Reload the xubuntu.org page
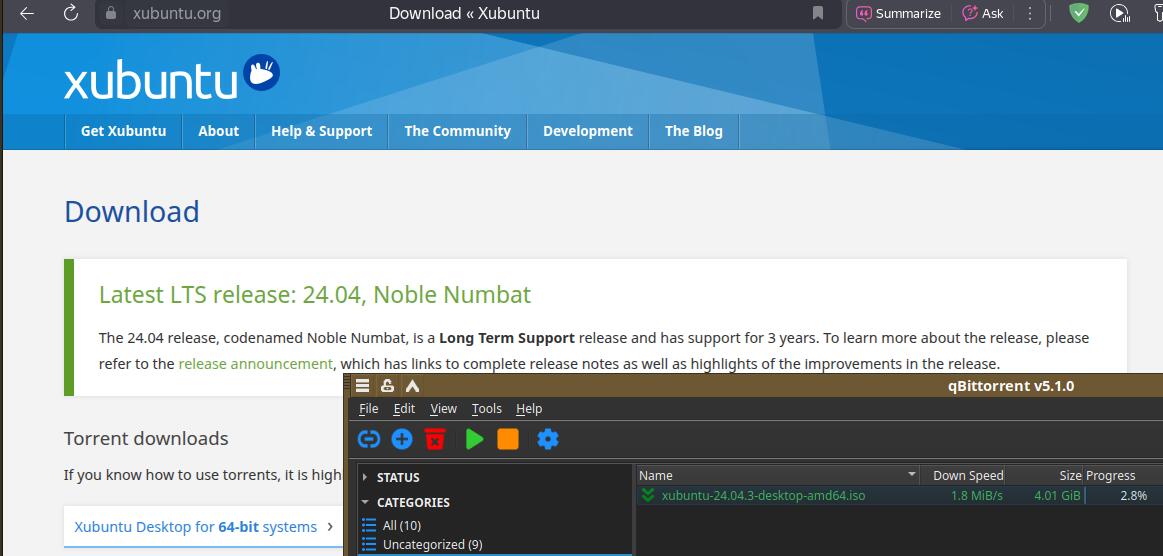The height and width of the screenshot is (556, 1163). pyautogui.click(x=70, y=13)
